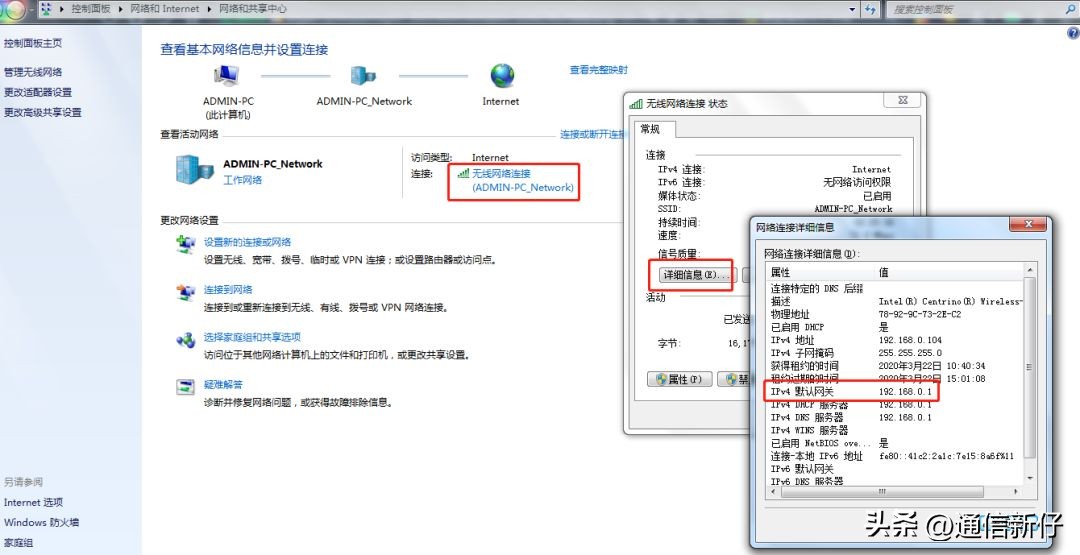Select the IPv4 地址 row
The height and width of the screenshot is (555, 1080).
(x=895, y=340)
